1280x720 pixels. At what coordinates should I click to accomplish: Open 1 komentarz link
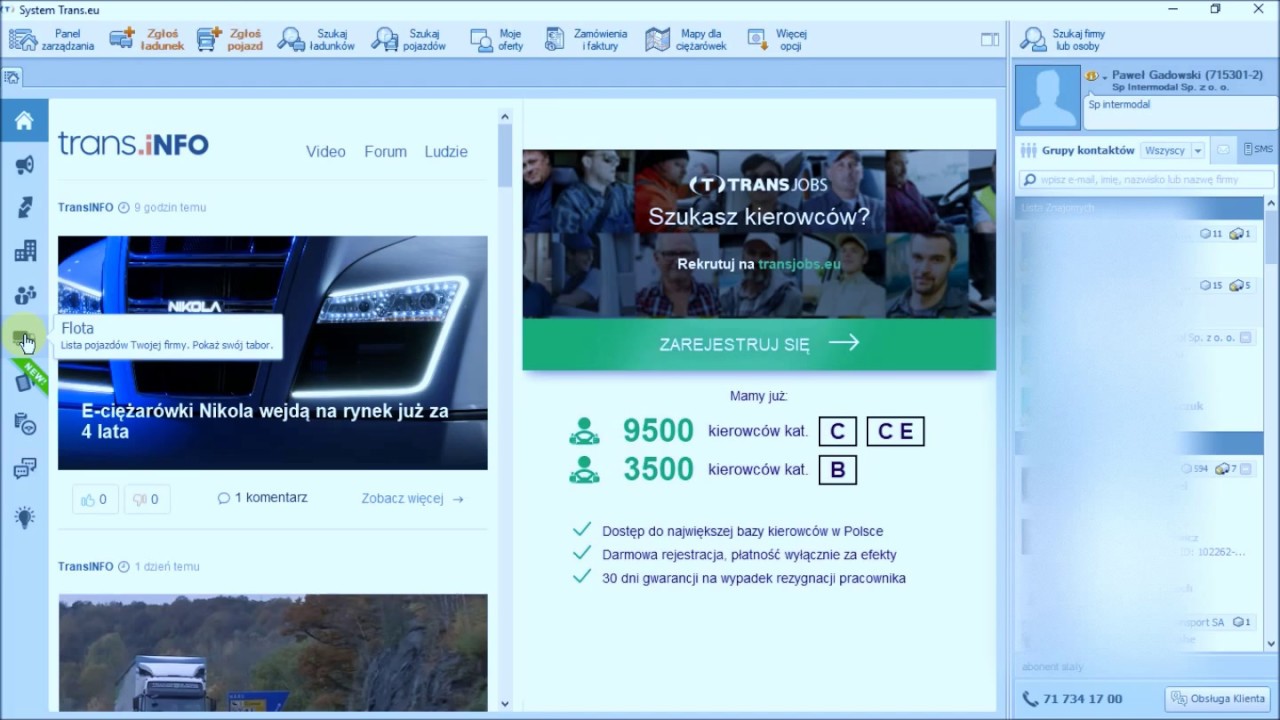[x=262, y=498]
